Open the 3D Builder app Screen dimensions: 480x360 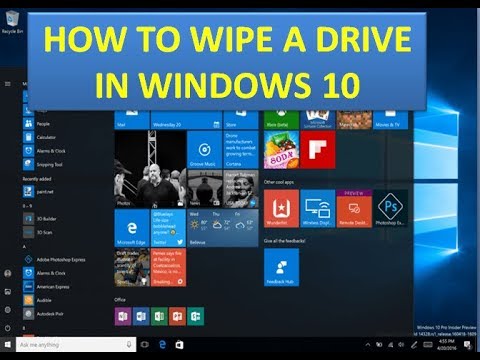point(46,219)
